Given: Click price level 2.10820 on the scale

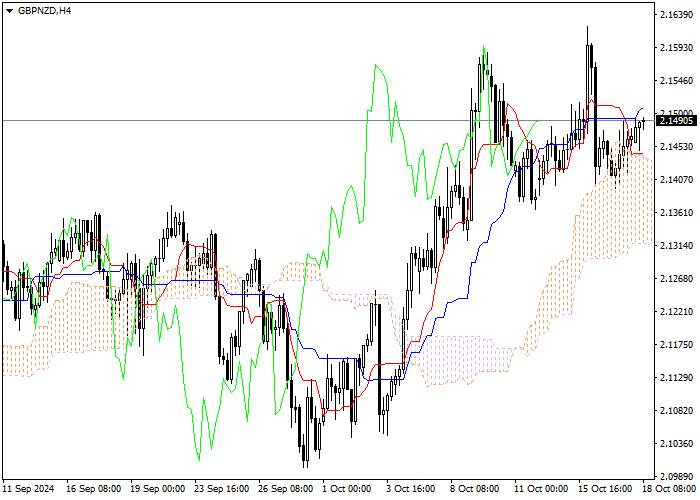Looking at the screenshot, I should point(676,411).
